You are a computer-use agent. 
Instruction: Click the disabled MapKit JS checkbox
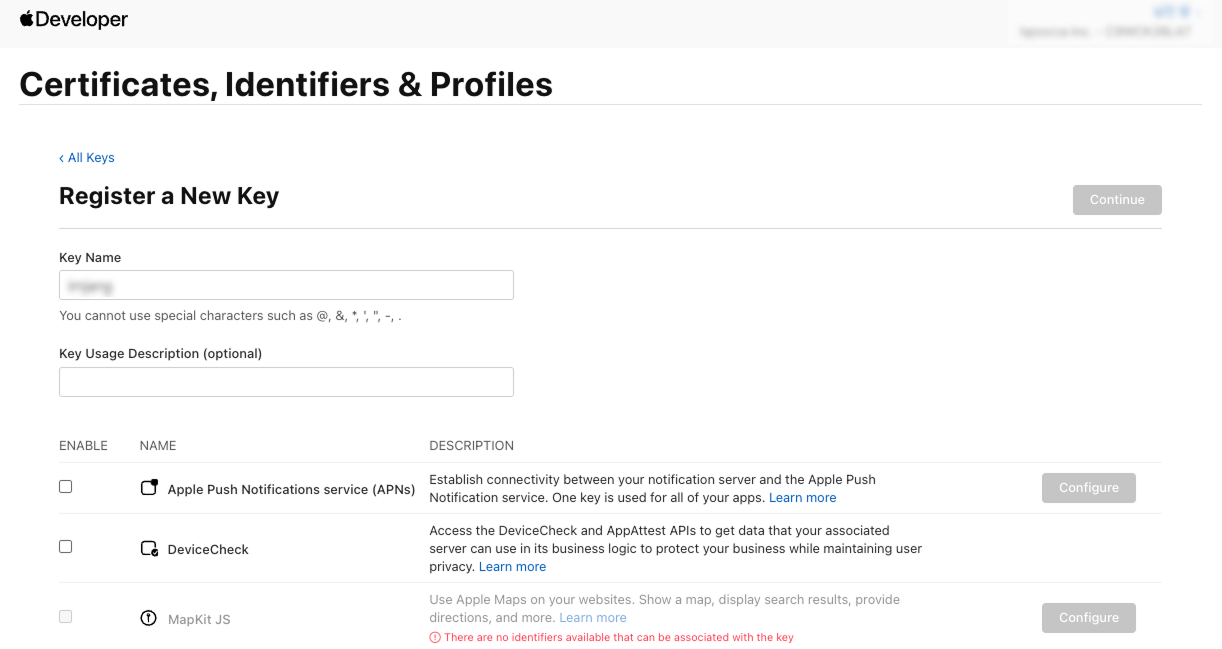coord(66,617)
